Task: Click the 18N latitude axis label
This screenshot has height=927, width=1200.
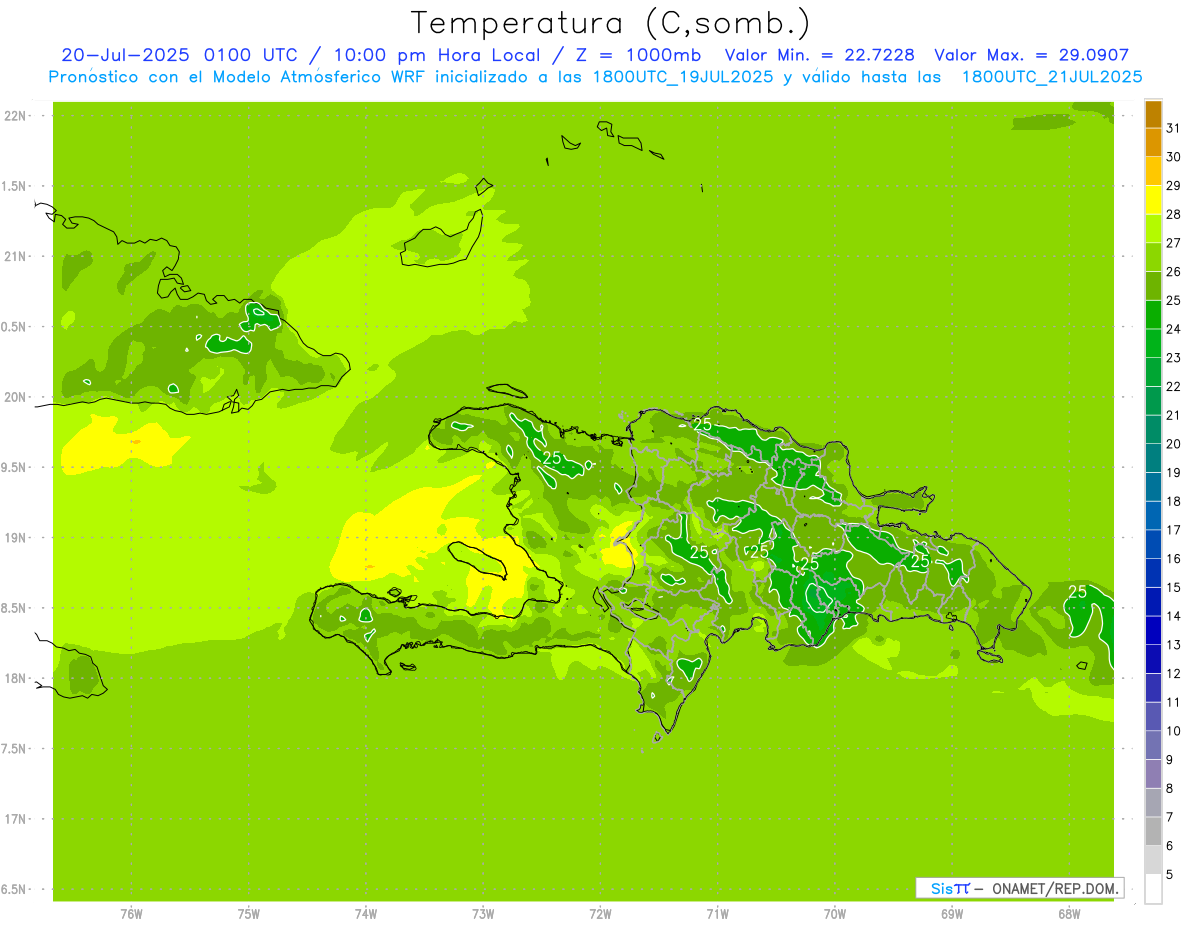Action: pyautogui.click(x=15, y=678)
